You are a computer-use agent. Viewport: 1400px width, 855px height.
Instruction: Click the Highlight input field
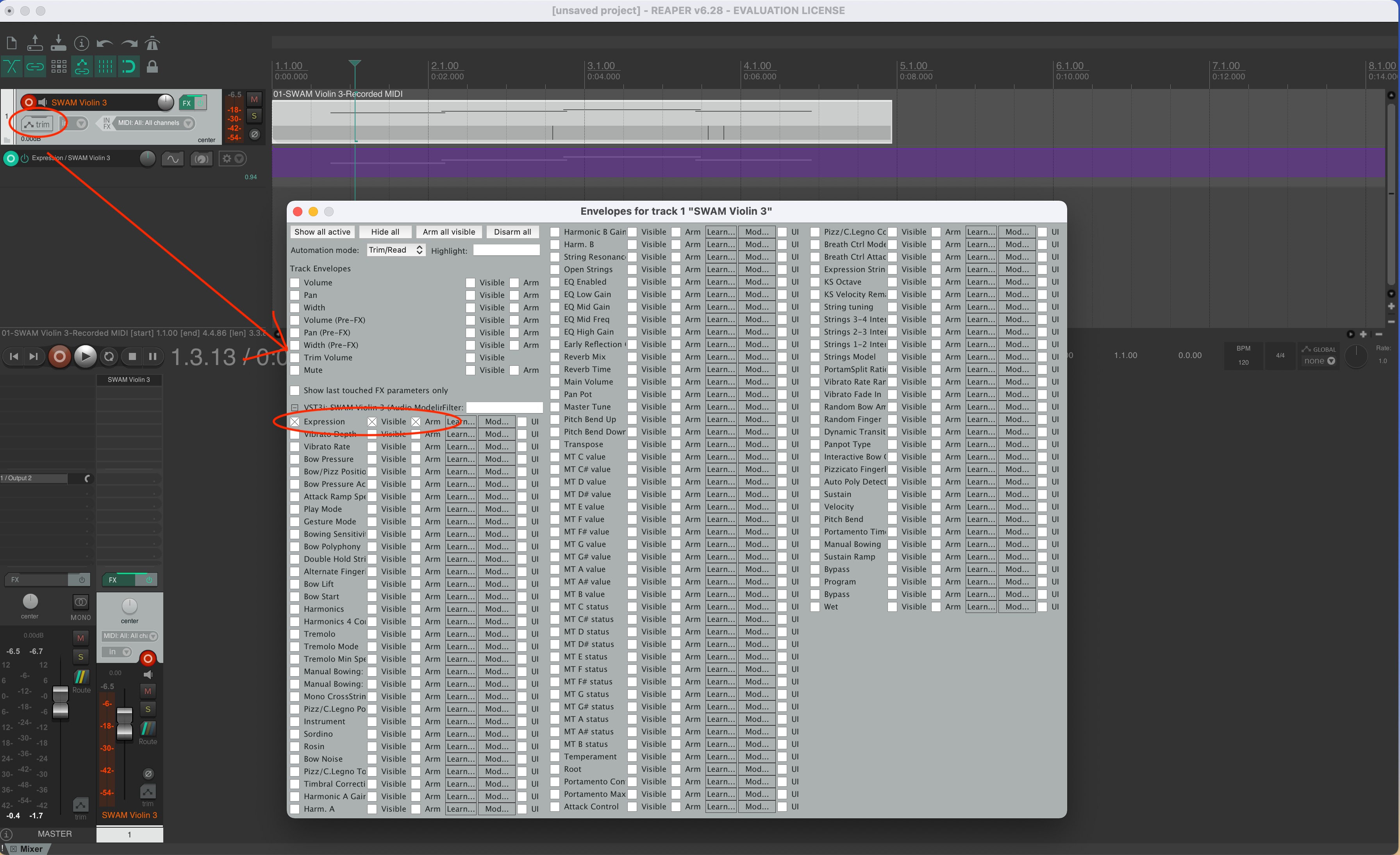point(506,250)
